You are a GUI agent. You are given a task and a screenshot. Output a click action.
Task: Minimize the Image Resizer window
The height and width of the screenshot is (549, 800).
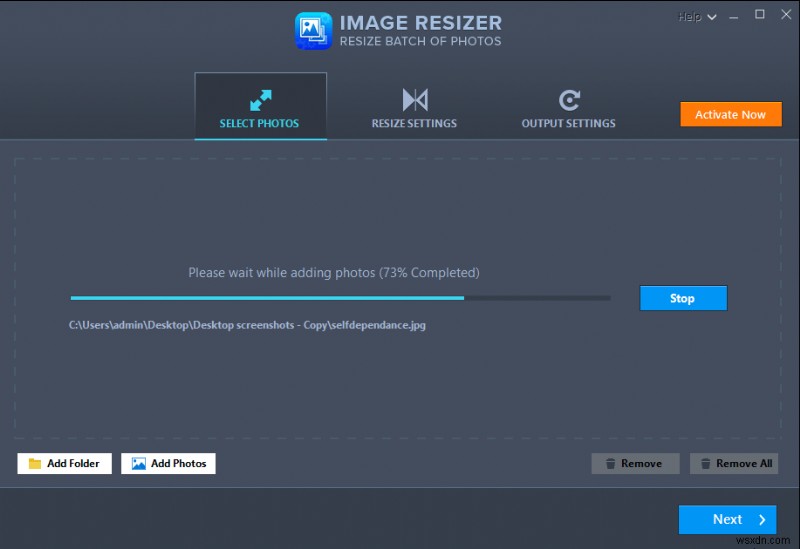[x=734, y=17]
